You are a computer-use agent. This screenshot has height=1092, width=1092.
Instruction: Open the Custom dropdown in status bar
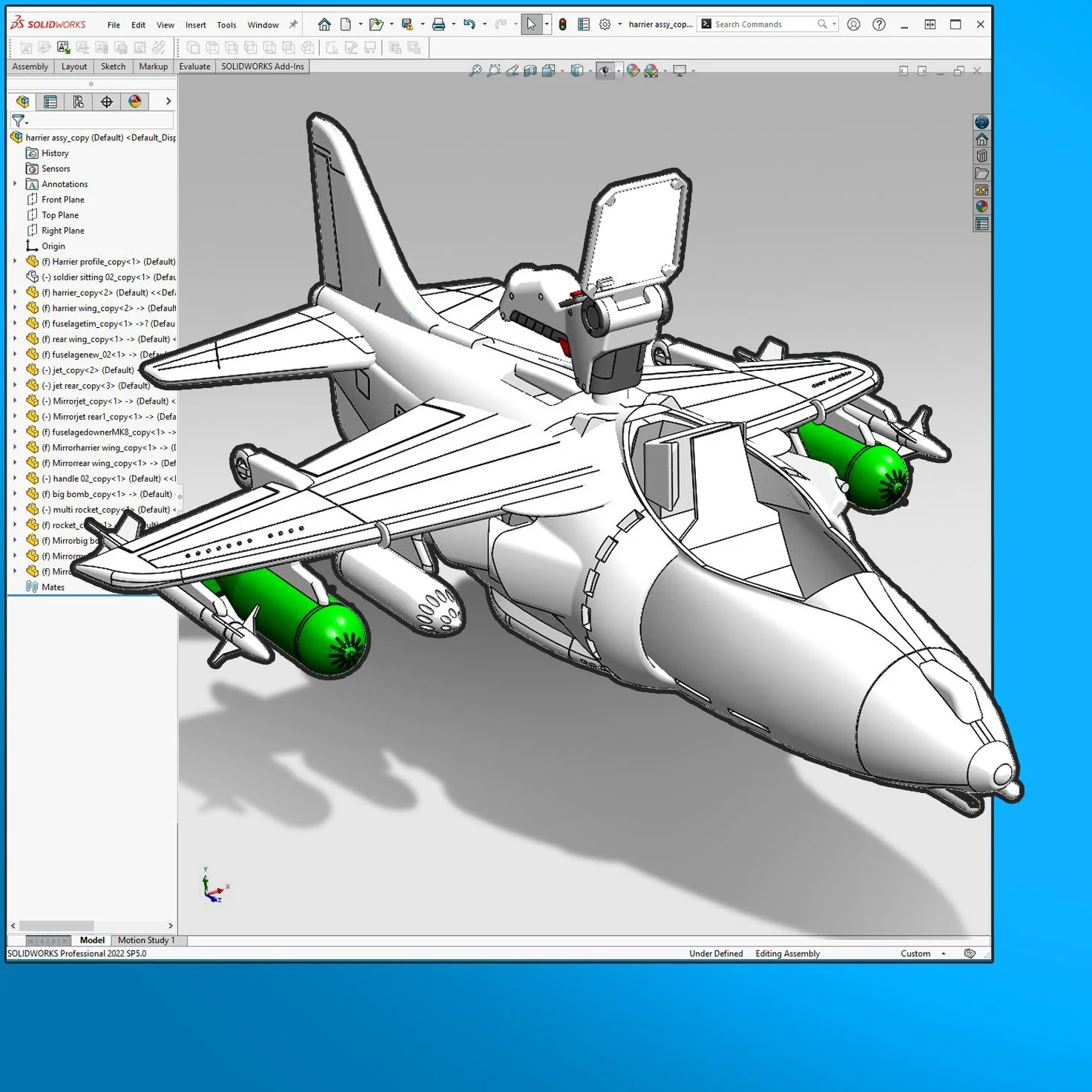click(x=942, y=953)
